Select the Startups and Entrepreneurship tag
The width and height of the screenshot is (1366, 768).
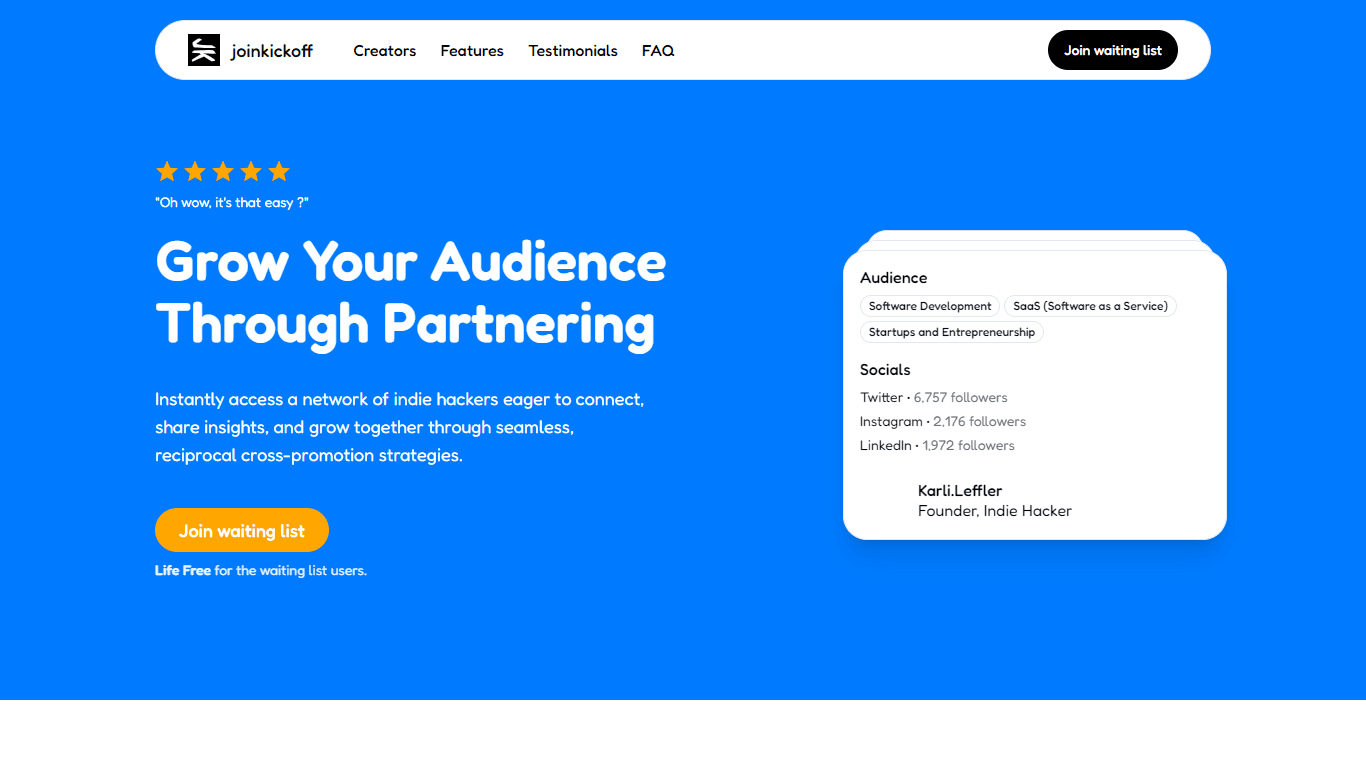tap(952, 332)
